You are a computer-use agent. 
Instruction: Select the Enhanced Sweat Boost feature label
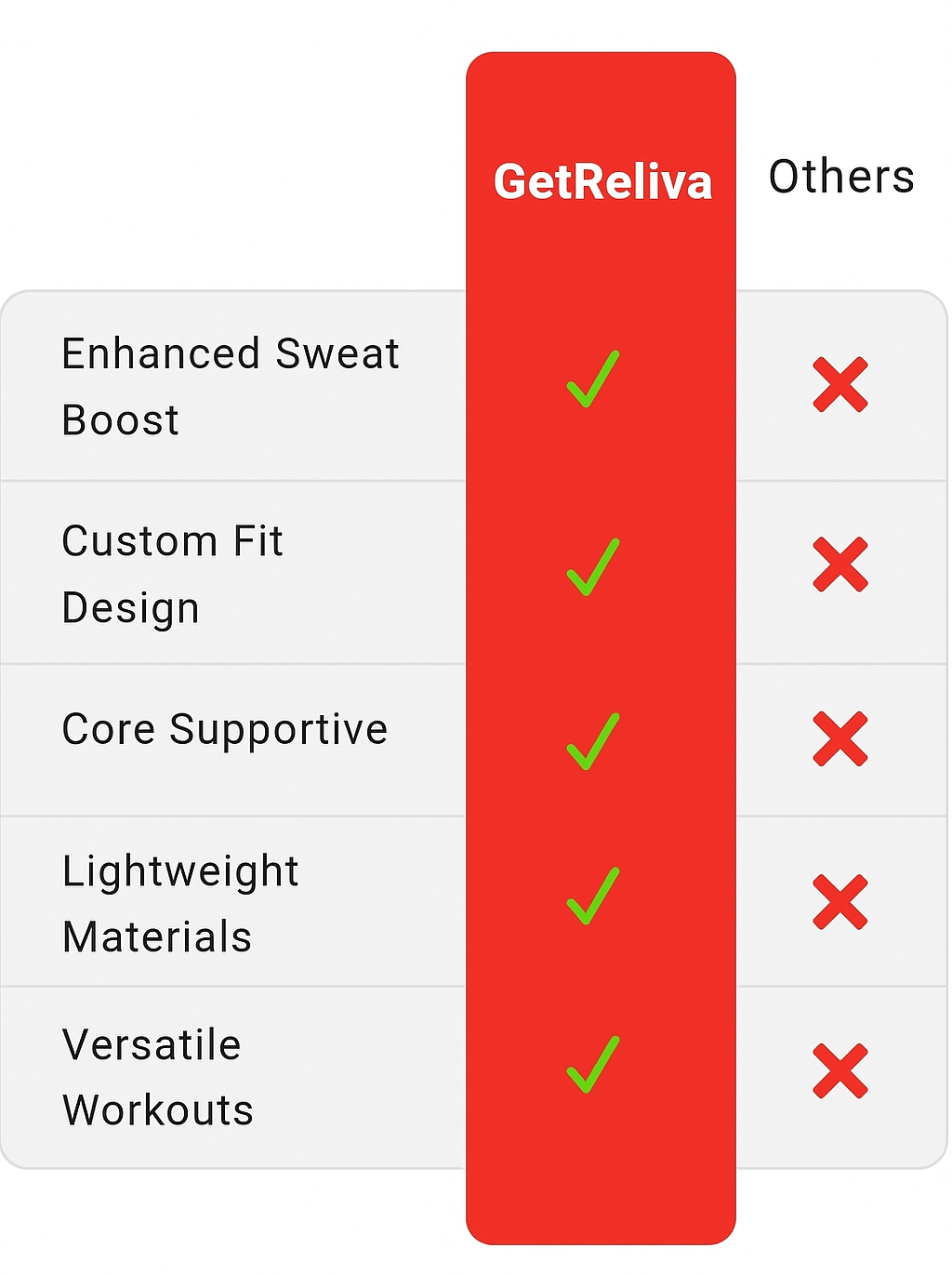tap(230, 386)
